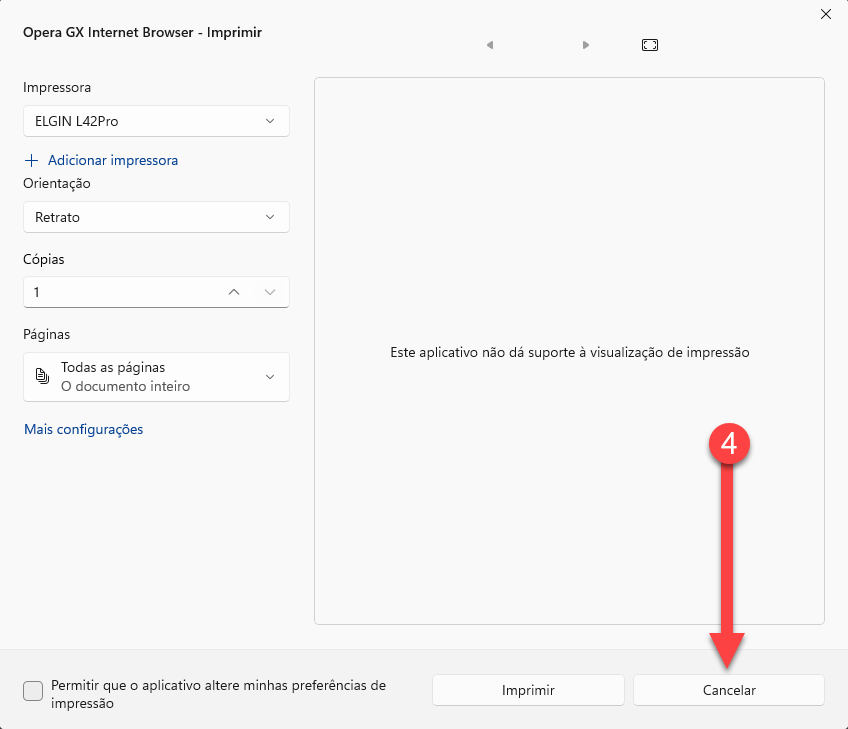Click the Cancelar button
Viewport: 848px width, 729px height.
tap(728, 690)
